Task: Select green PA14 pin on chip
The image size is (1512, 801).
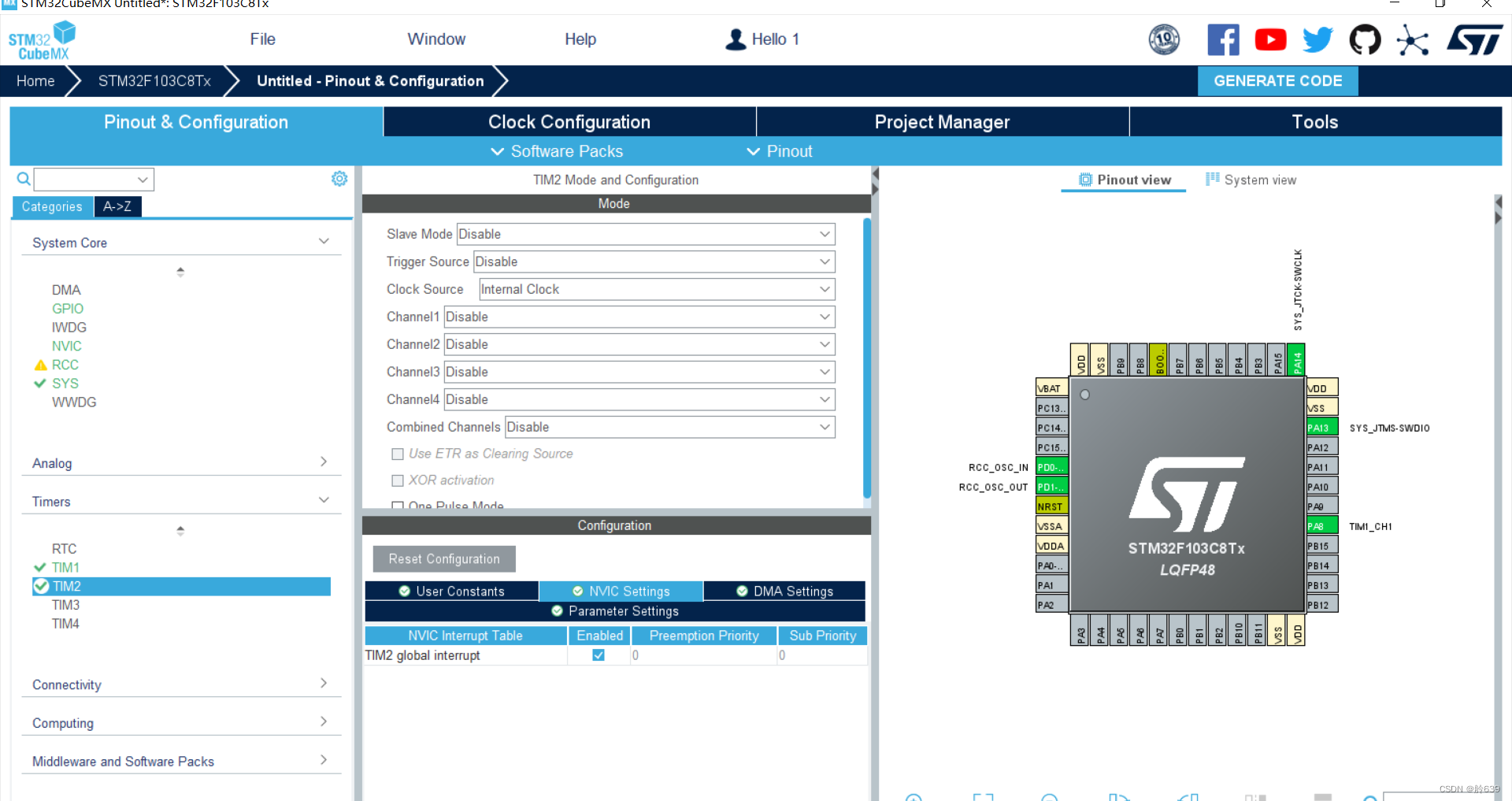Action: tap(1296, 360)
